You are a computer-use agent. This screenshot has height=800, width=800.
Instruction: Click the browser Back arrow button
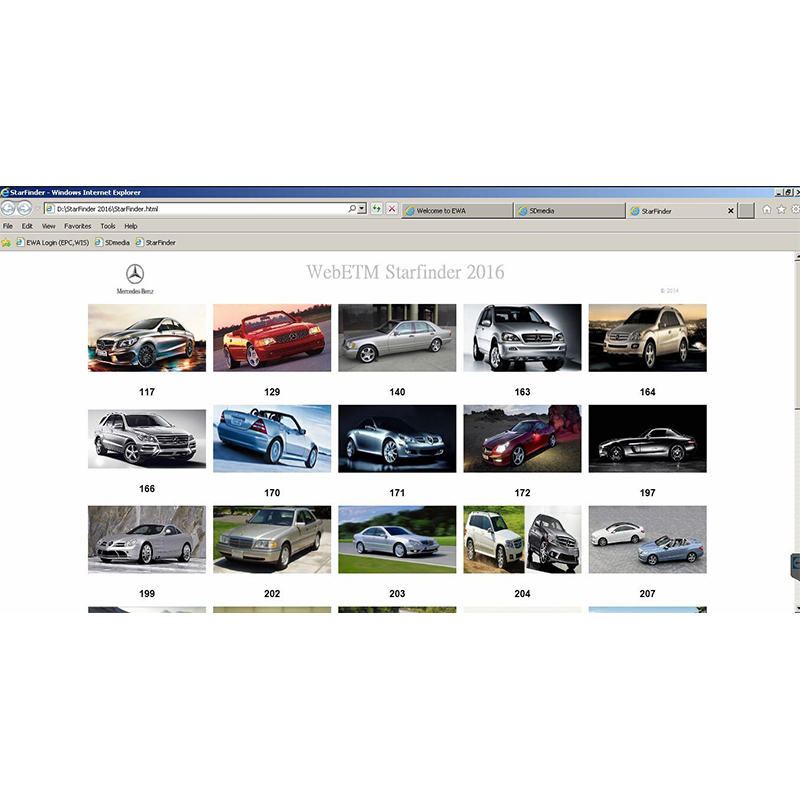pos(8,209)
